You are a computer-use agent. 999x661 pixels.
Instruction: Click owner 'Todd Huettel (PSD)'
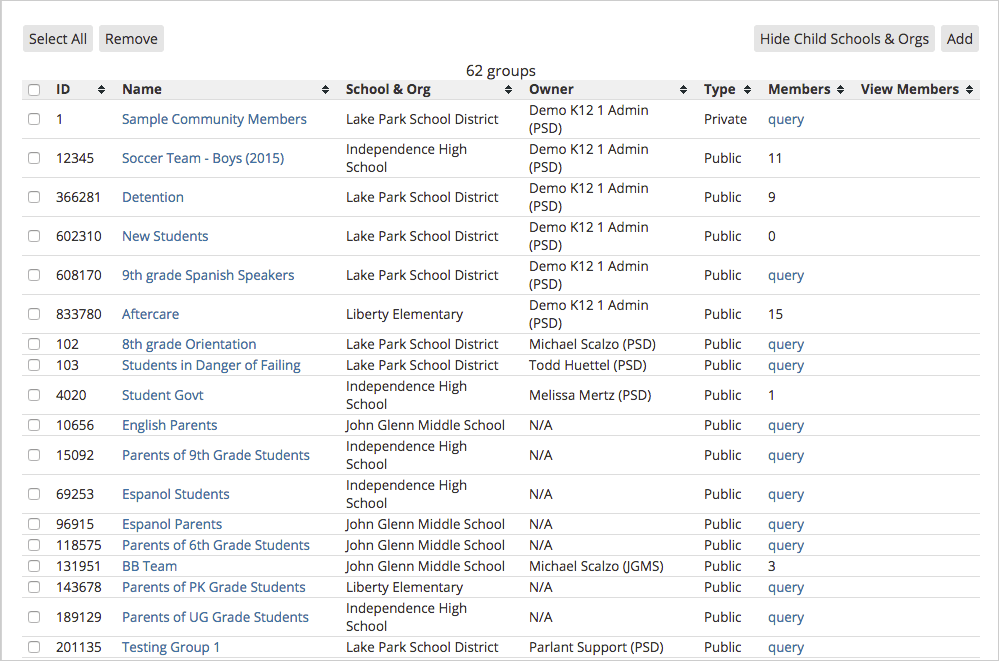pos(587,365)
